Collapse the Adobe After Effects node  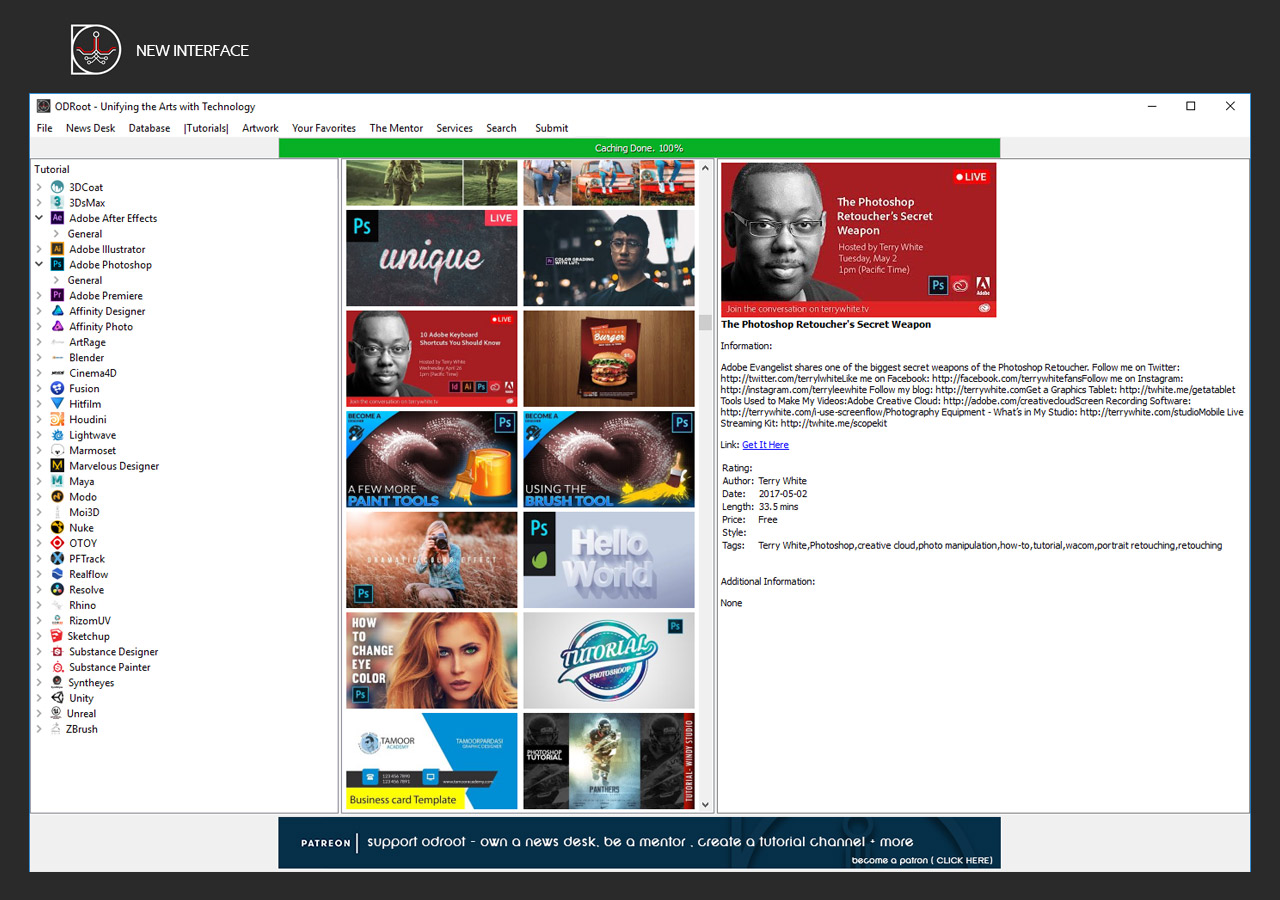coord(39,218)
